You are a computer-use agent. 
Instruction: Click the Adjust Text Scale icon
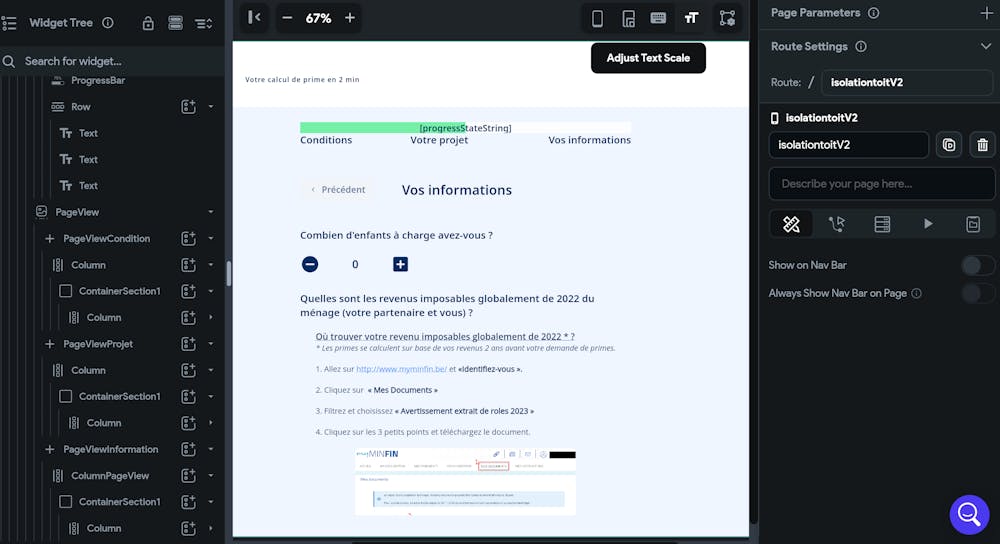(691, 18)
